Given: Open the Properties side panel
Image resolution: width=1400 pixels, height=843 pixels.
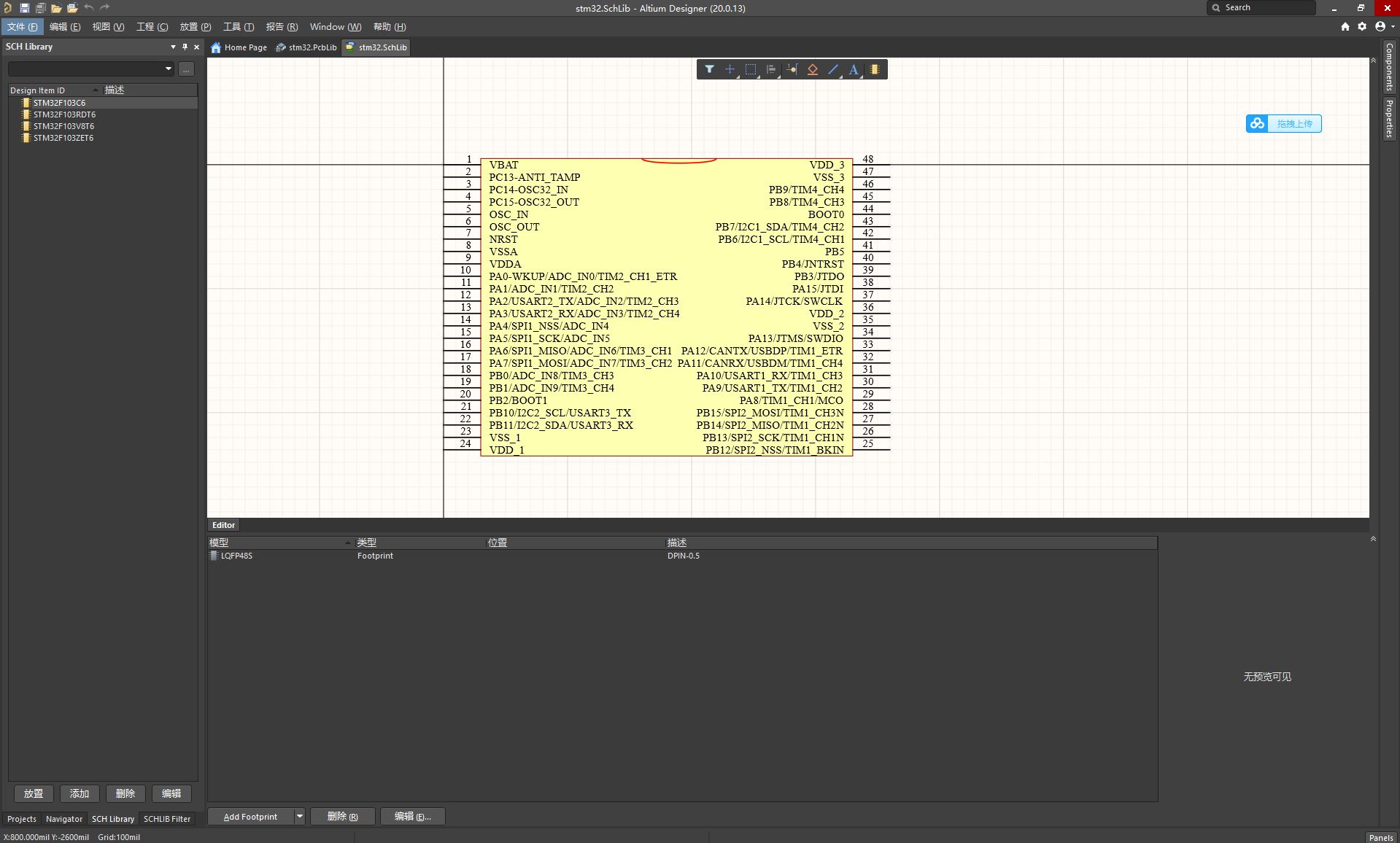Looking at the screenshot, I should pyautogui.click(x=1389, y=119).
